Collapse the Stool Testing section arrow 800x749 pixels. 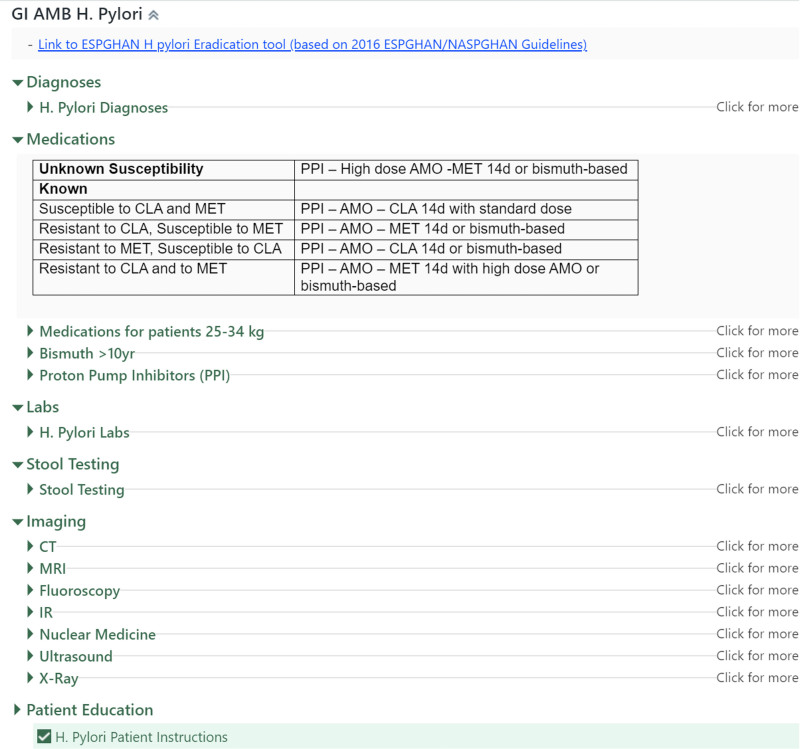click(18, 464)
